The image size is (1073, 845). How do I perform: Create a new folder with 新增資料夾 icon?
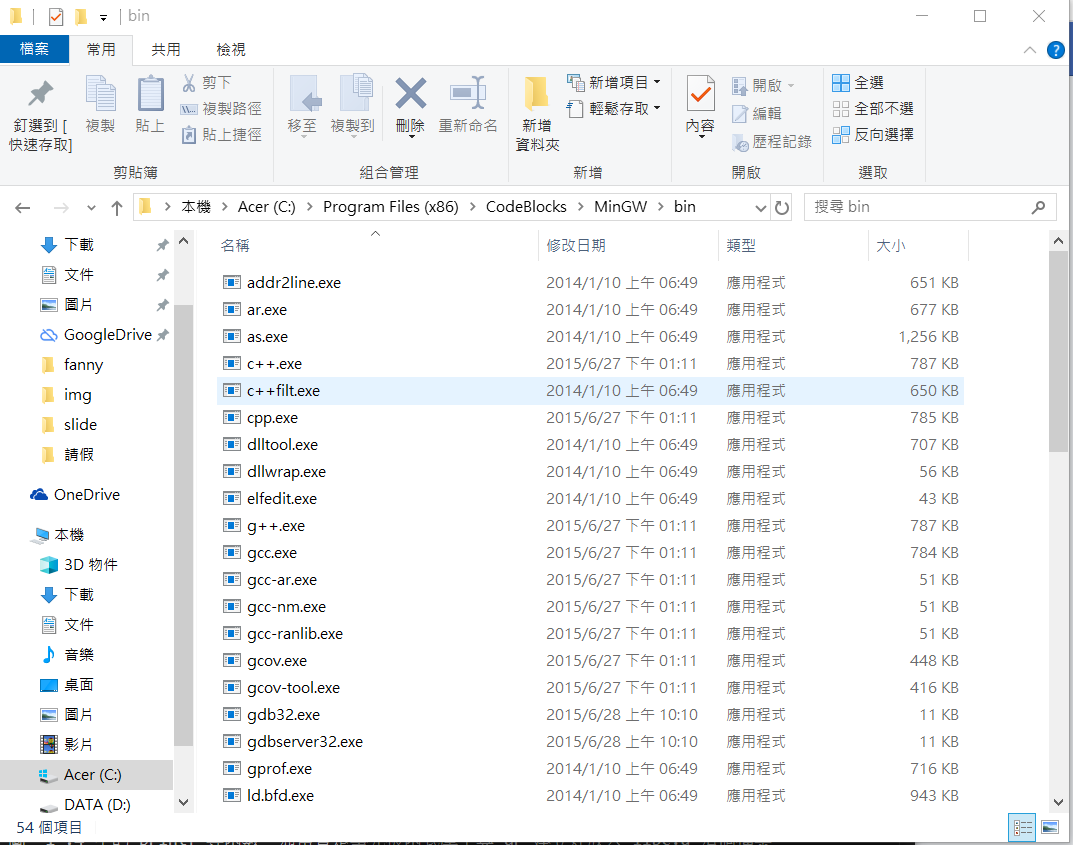pos(537,96)
